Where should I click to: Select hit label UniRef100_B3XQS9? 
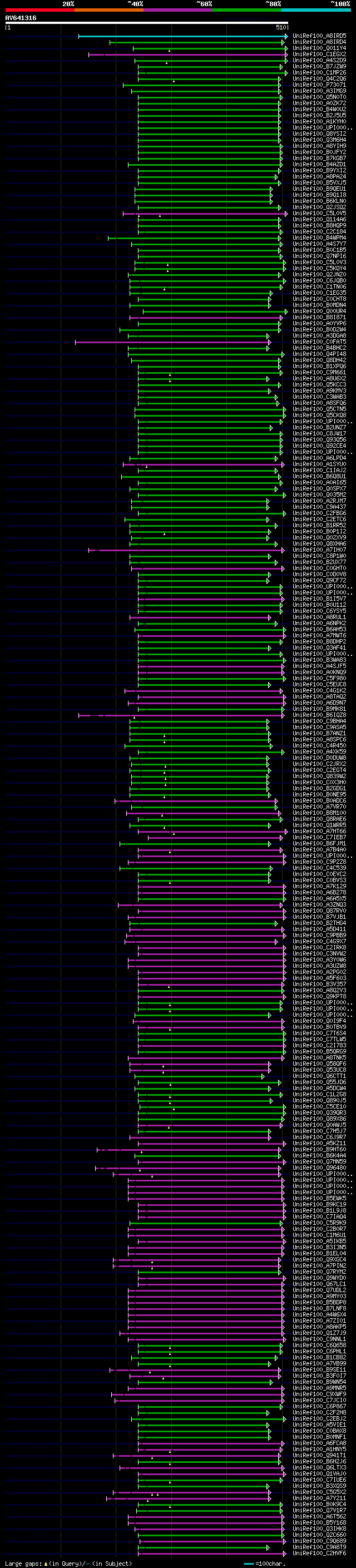point(319,1486)
